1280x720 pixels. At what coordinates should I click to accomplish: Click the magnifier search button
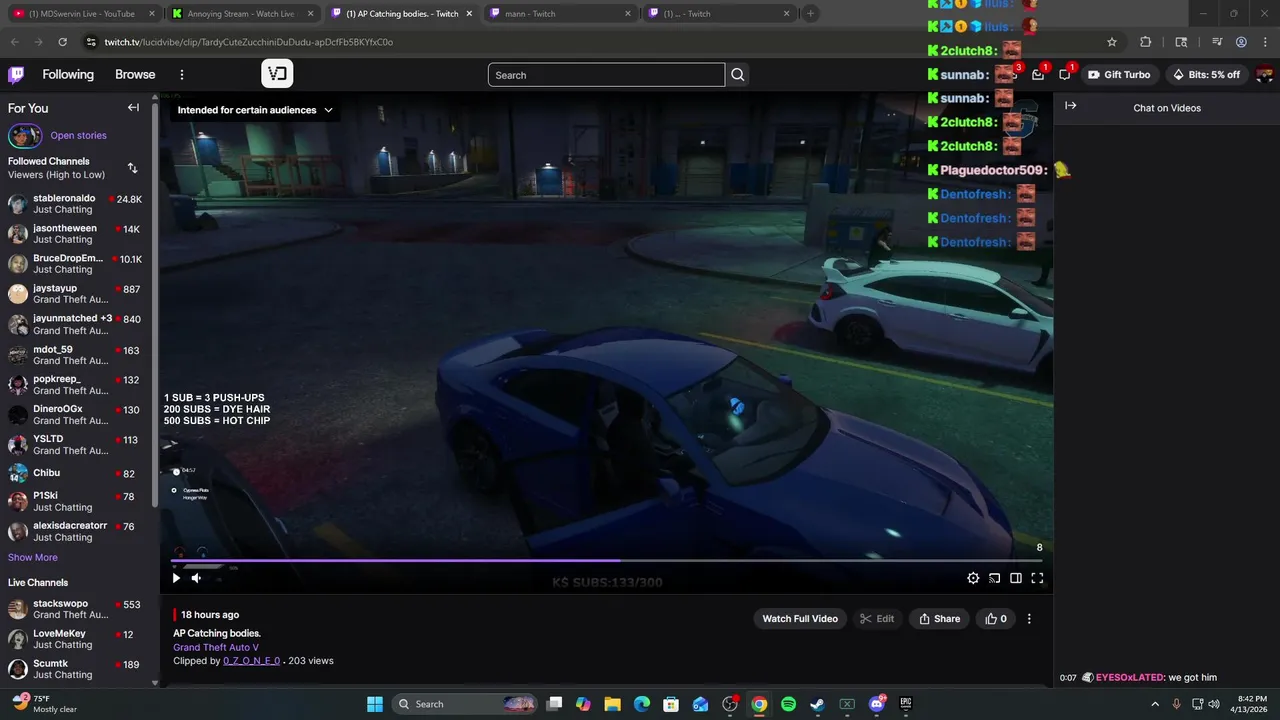point(738,75)
